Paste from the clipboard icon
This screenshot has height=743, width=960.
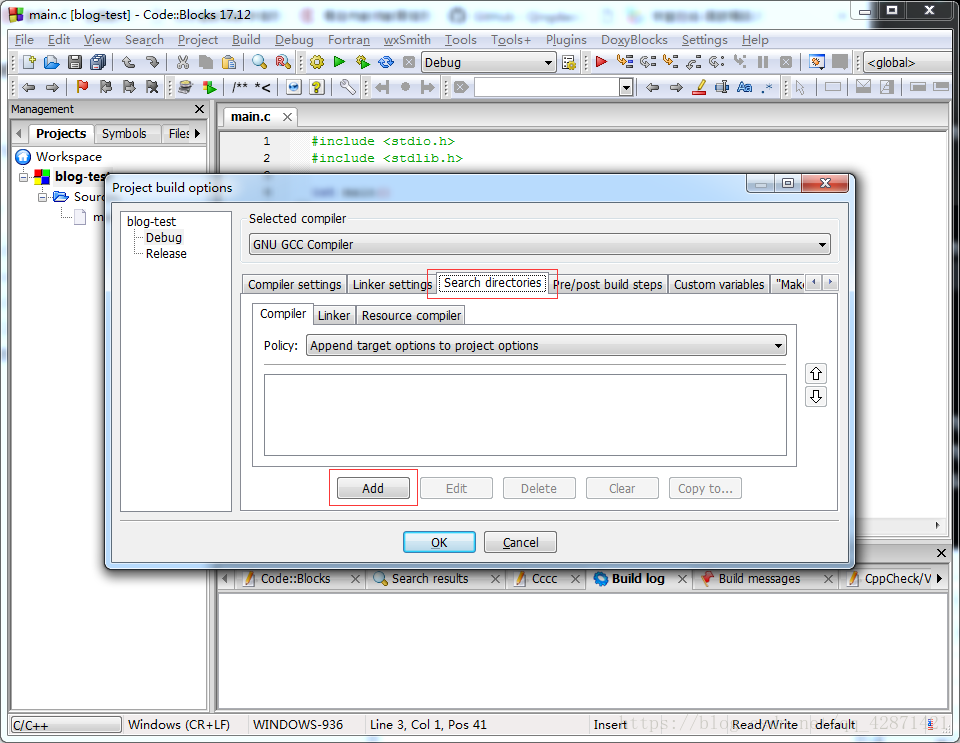(x=228, y=62)
